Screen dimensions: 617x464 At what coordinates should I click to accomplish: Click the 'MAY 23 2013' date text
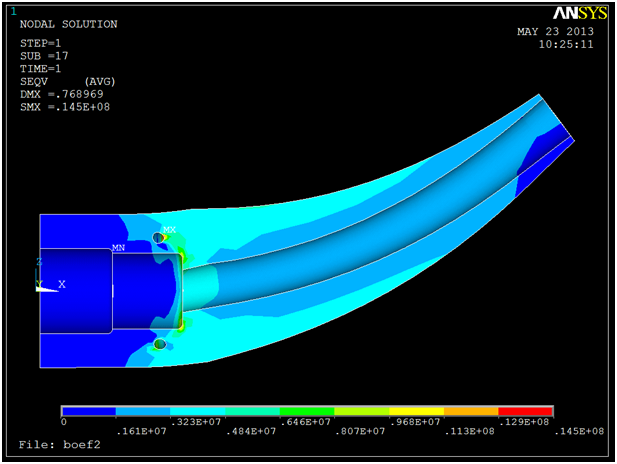[x=555, y=31]
